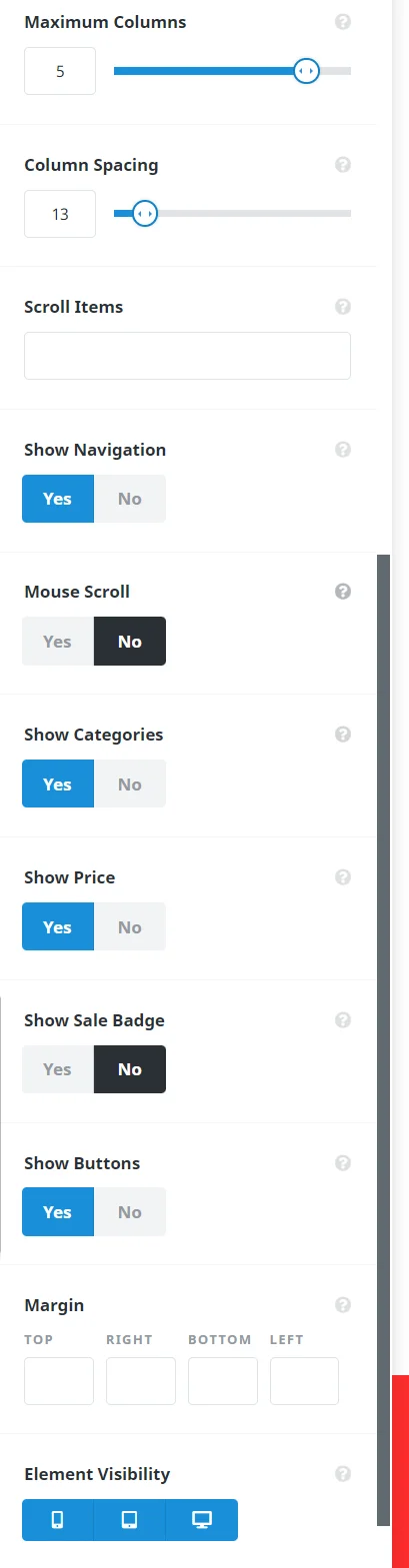Set Show Sale Badge to Yes
This screenshot has height=1568, width=409.
coord(58,1069)
